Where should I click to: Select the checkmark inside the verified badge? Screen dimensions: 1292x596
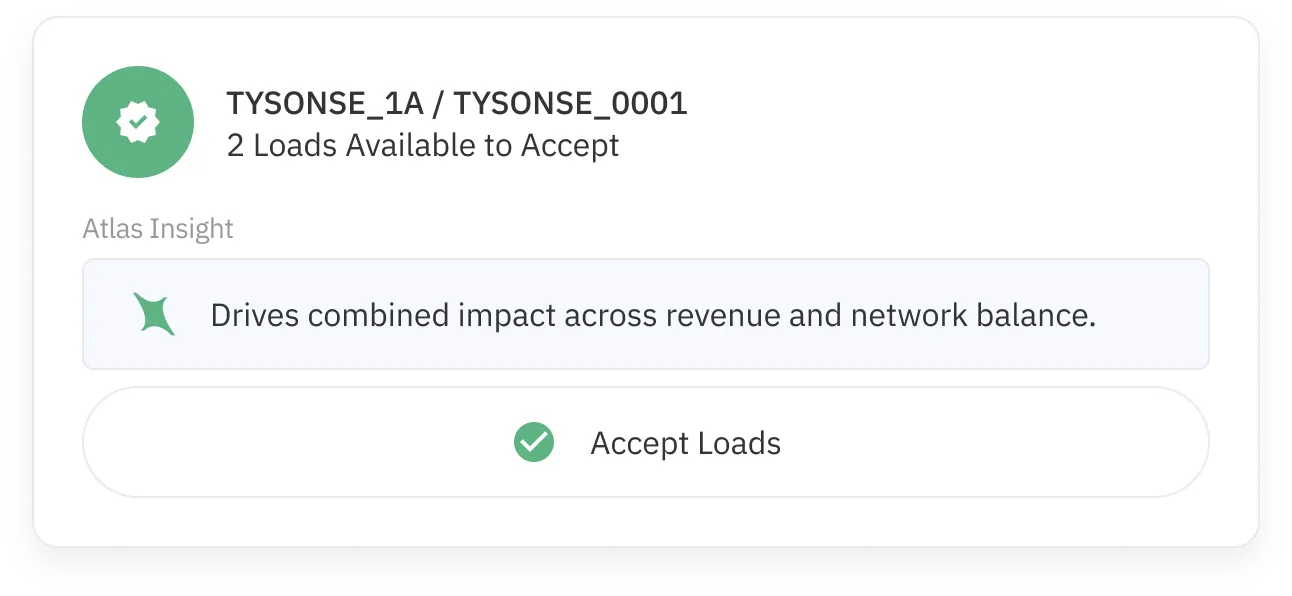(139, 121)
